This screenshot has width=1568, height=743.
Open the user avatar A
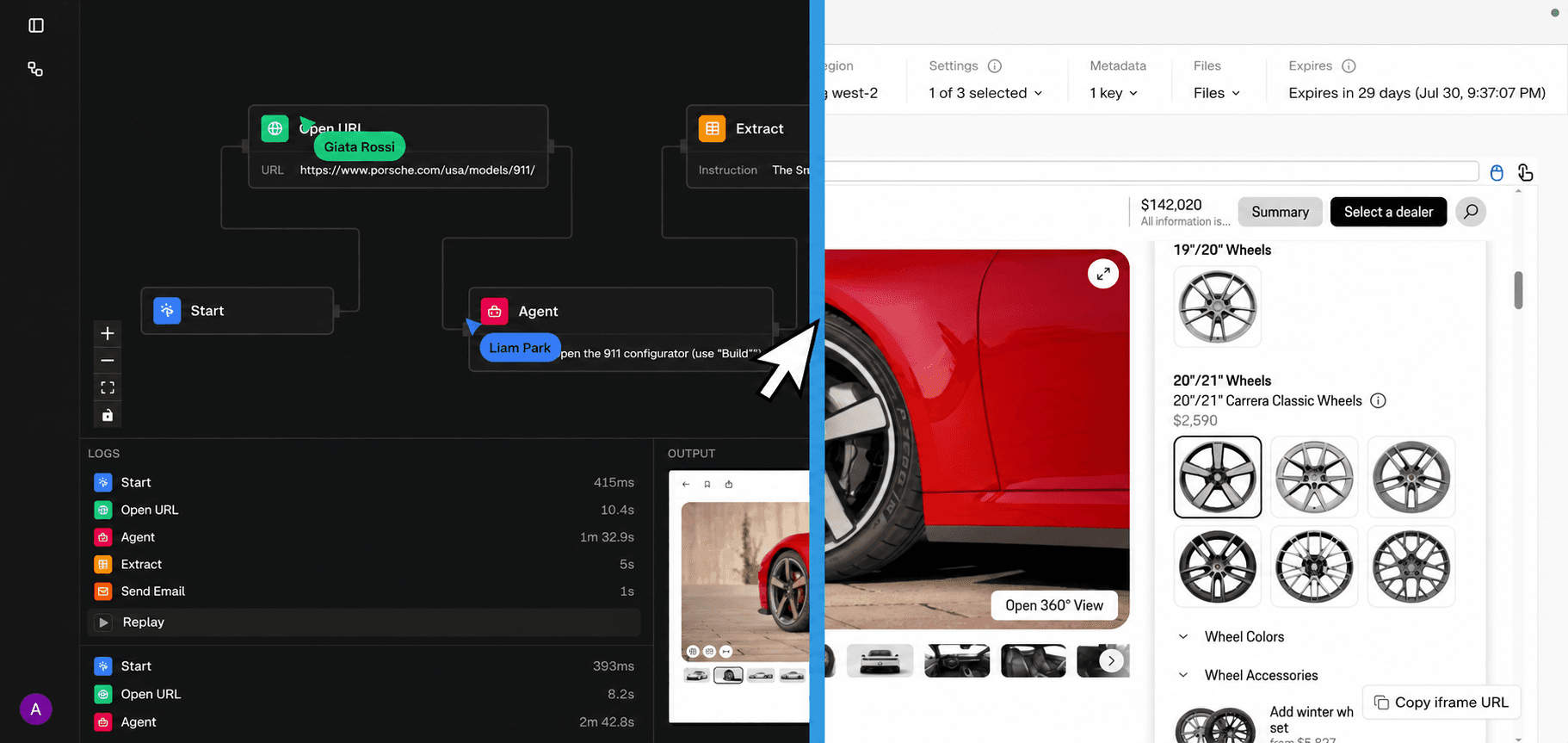tap(35, 709)
